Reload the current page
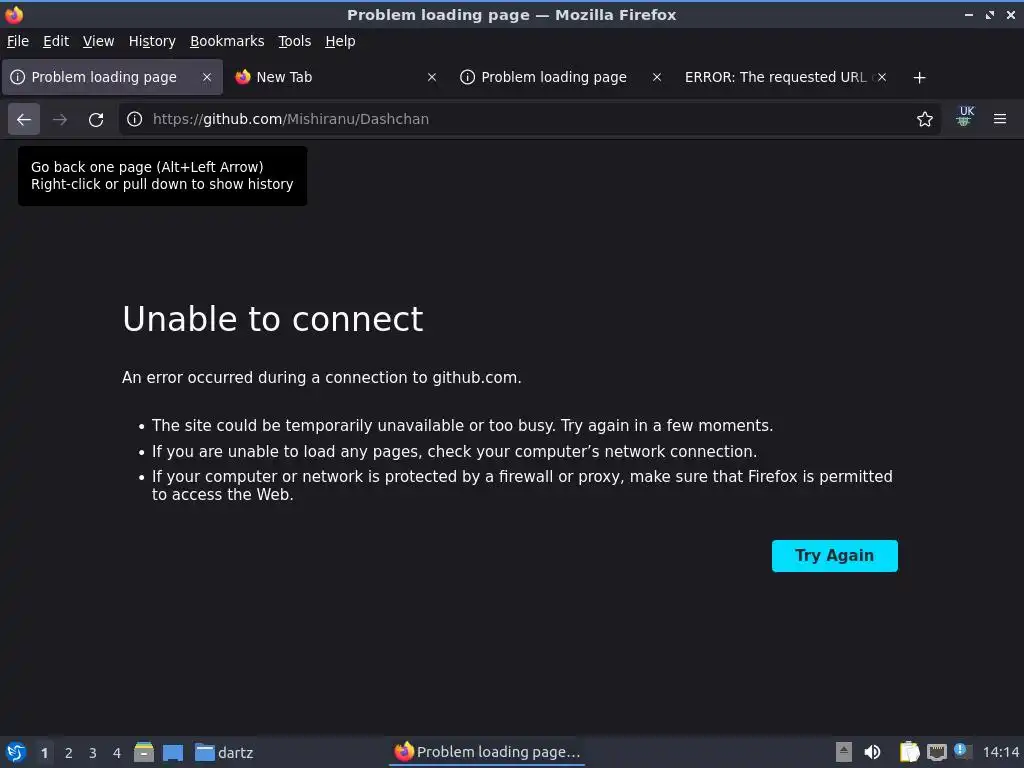This screenshot has height=768, width=1024. 96,120
